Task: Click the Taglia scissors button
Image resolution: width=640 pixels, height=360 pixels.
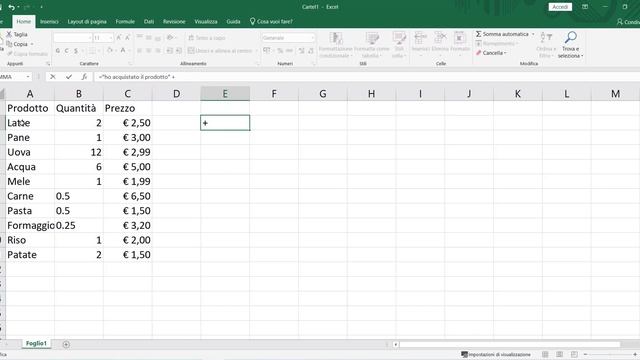Action: pyautogui.click(x=17, y=34)
